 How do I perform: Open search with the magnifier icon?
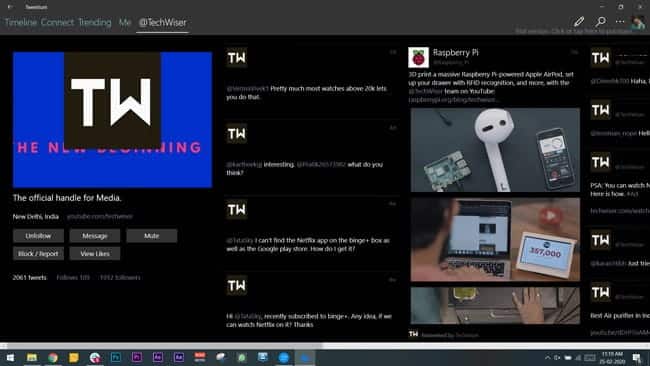pyautogui.click(x=600, y=21)
